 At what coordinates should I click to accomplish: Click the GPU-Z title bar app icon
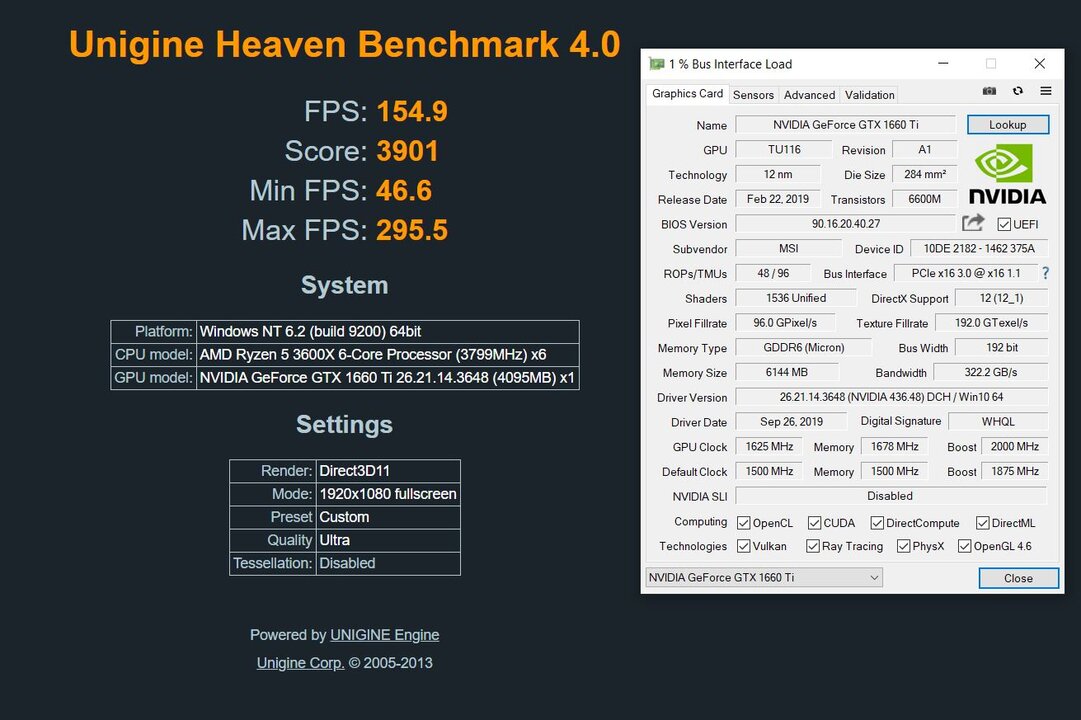(656, 64)
